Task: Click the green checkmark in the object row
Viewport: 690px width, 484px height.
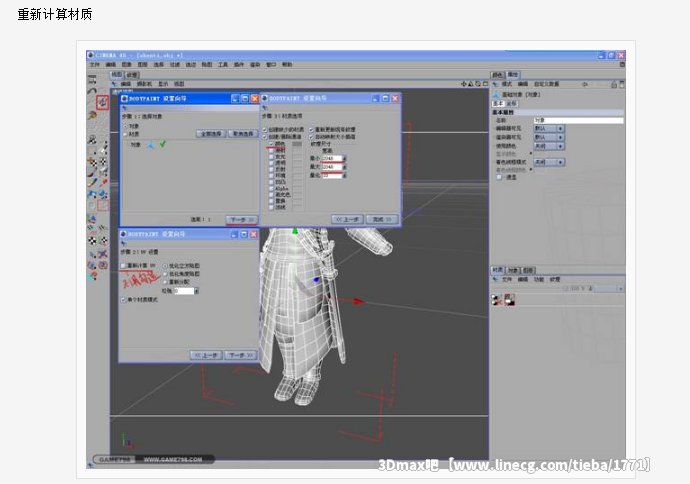Action: pyautogui.click(x=162, y=144)
